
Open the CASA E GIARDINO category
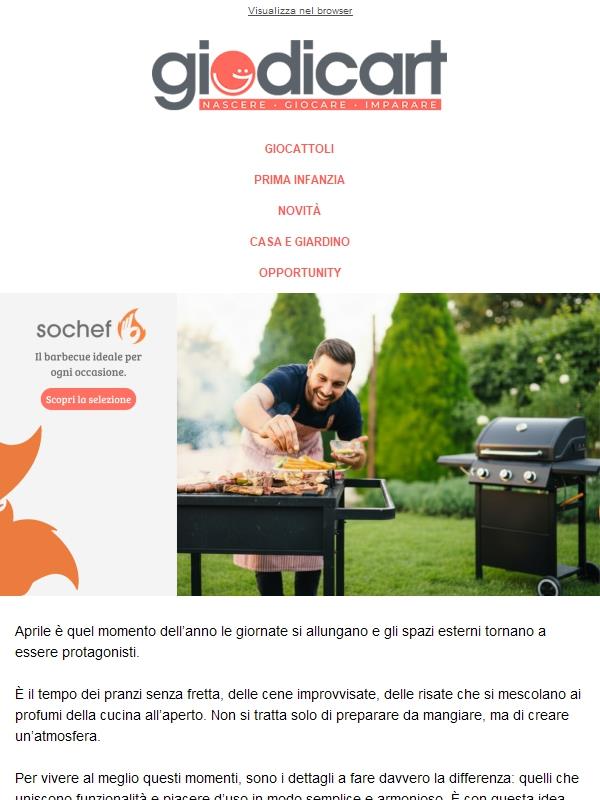pyautogui.click(x=299, y=241)
